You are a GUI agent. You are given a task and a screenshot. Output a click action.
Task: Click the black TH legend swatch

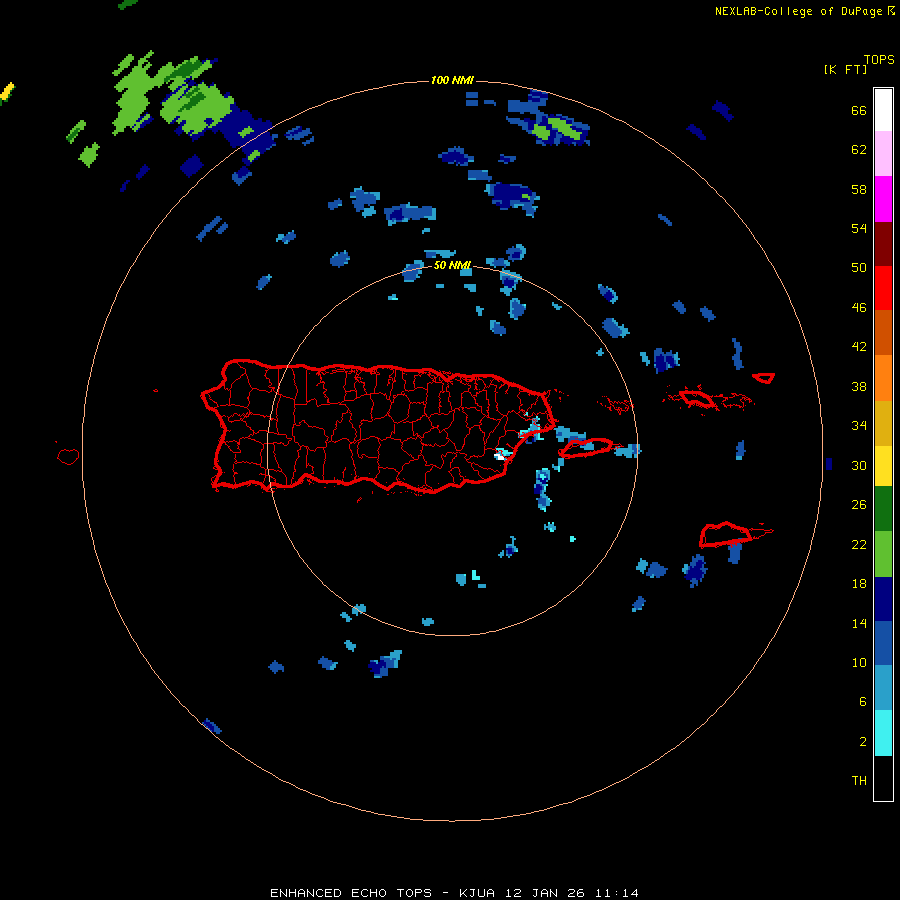883,778
